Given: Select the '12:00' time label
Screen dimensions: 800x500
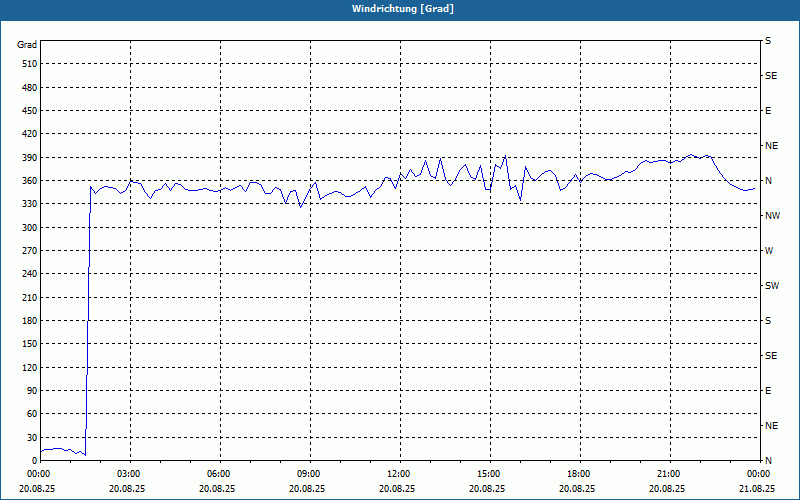Looking at the screenshot, I should [x=397, y=474].
